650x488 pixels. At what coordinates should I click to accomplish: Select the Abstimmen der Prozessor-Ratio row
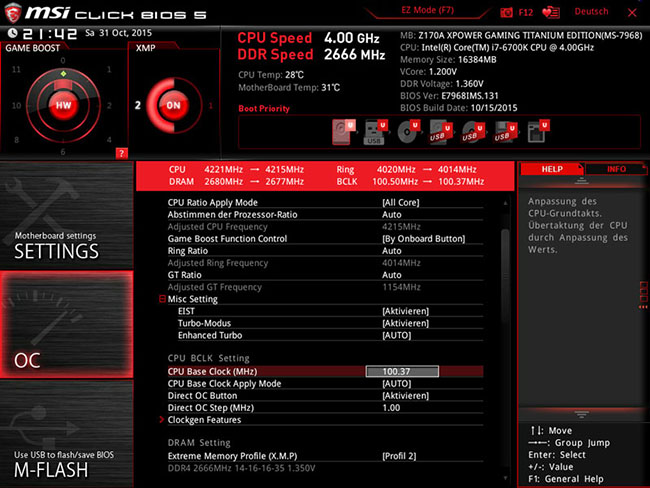coord(325,214)
